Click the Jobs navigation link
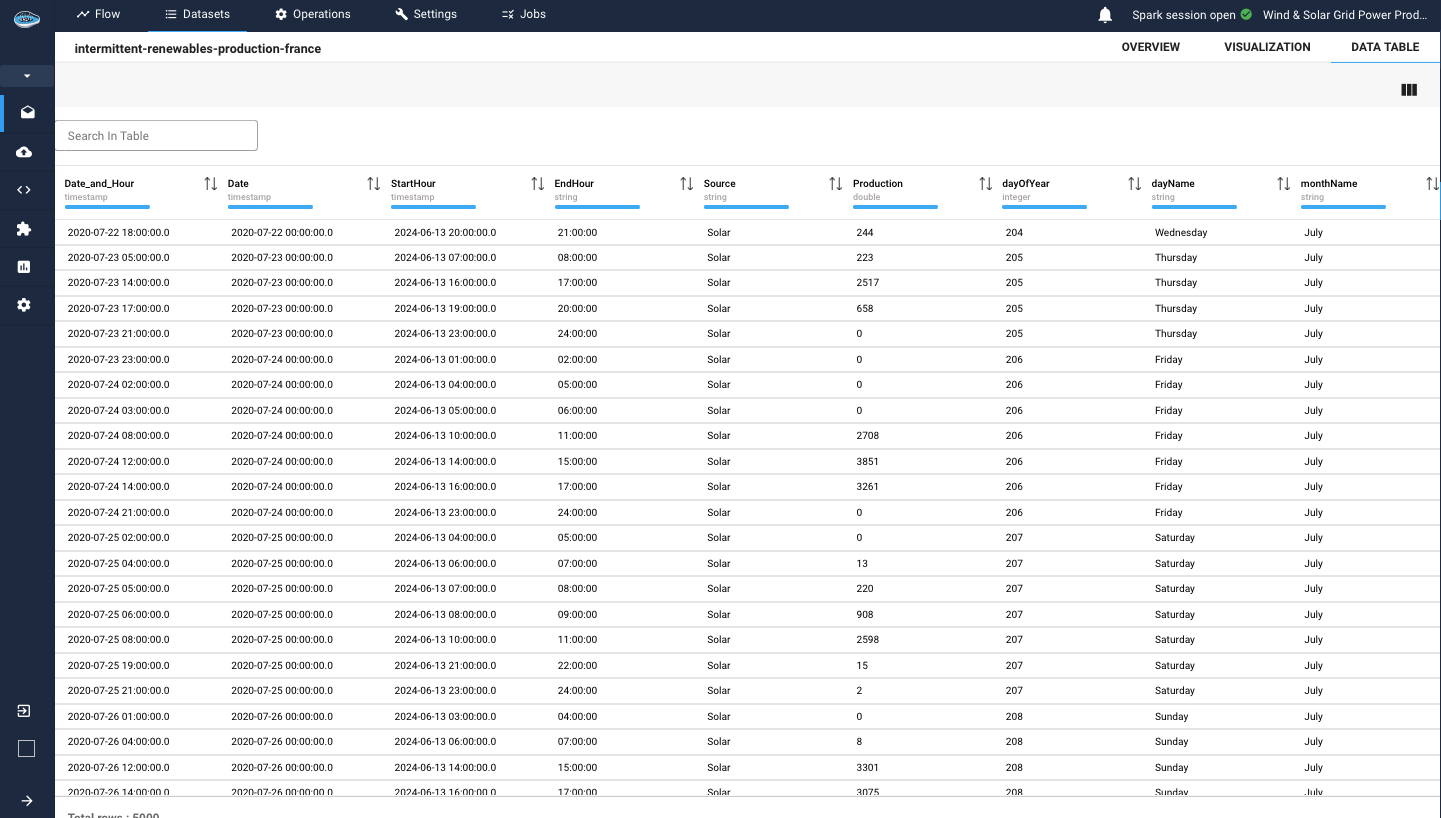 point(523,14)
